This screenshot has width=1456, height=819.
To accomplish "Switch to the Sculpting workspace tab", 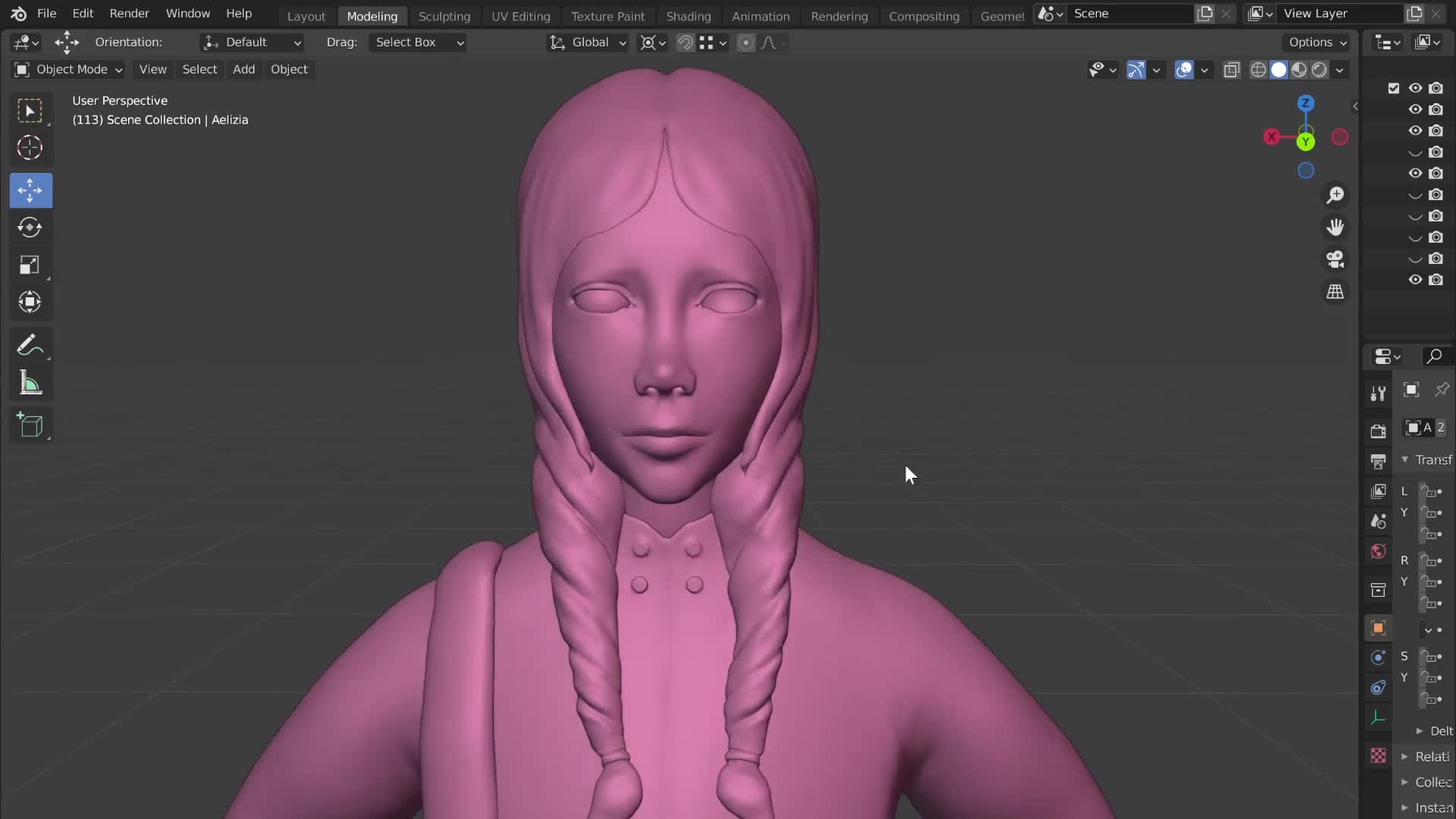I will click(x=444, y=15).
